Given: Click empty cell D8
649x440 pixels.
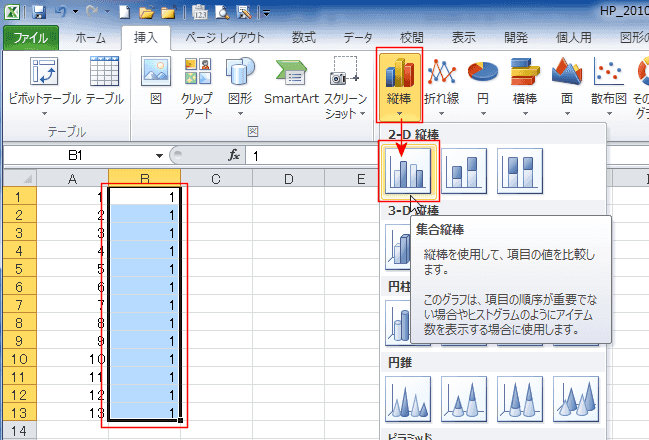Looking at the screenshot, I should 288,323.
